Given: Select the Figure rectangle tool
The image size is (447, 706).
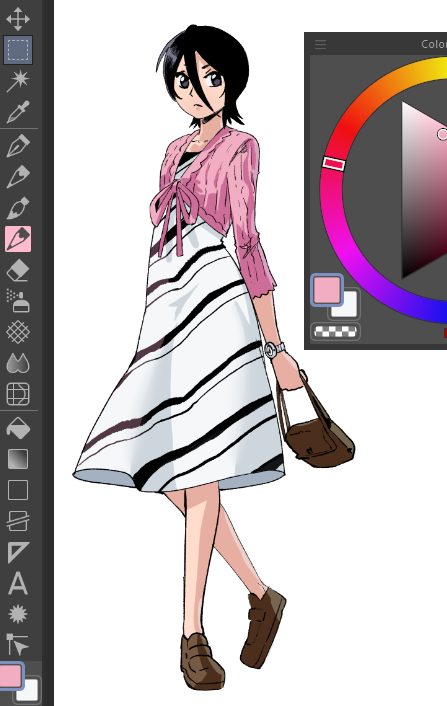Looking at the screenshot, I should (18, 490).
